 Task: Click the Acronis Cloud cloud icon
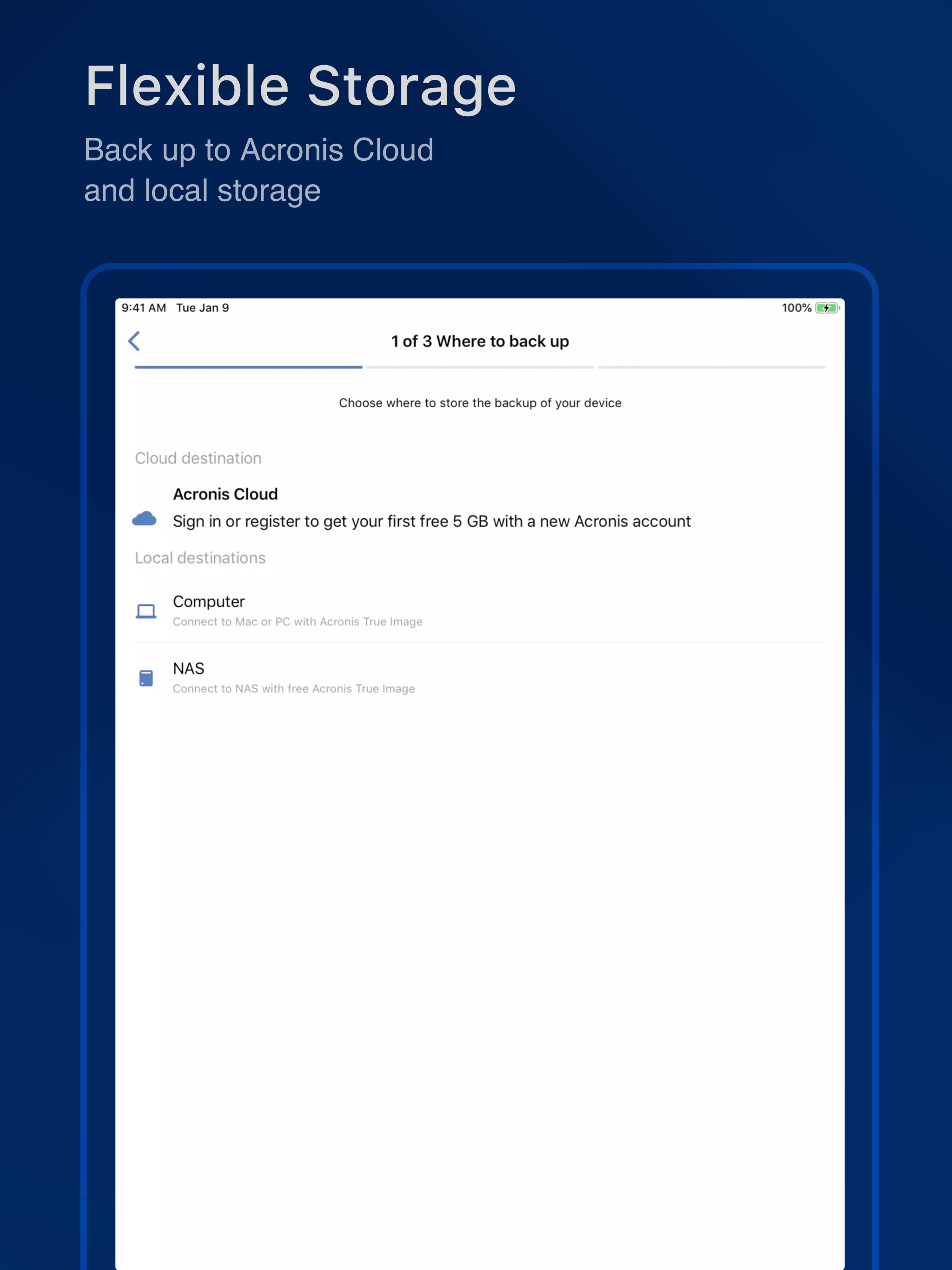(x=144, y=519)
